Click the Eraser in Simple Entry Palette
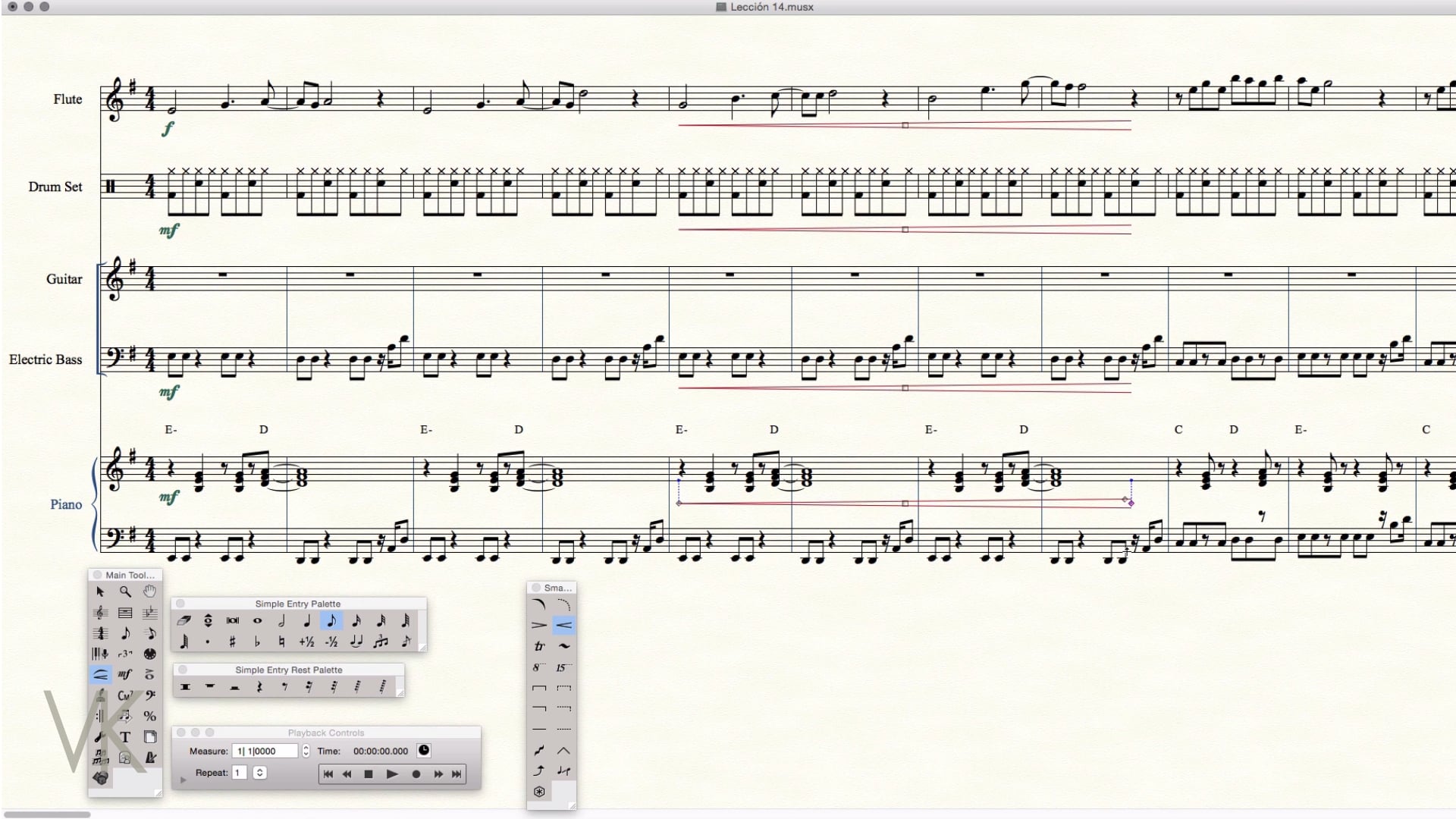1456x819 pixels. (184, 621)
